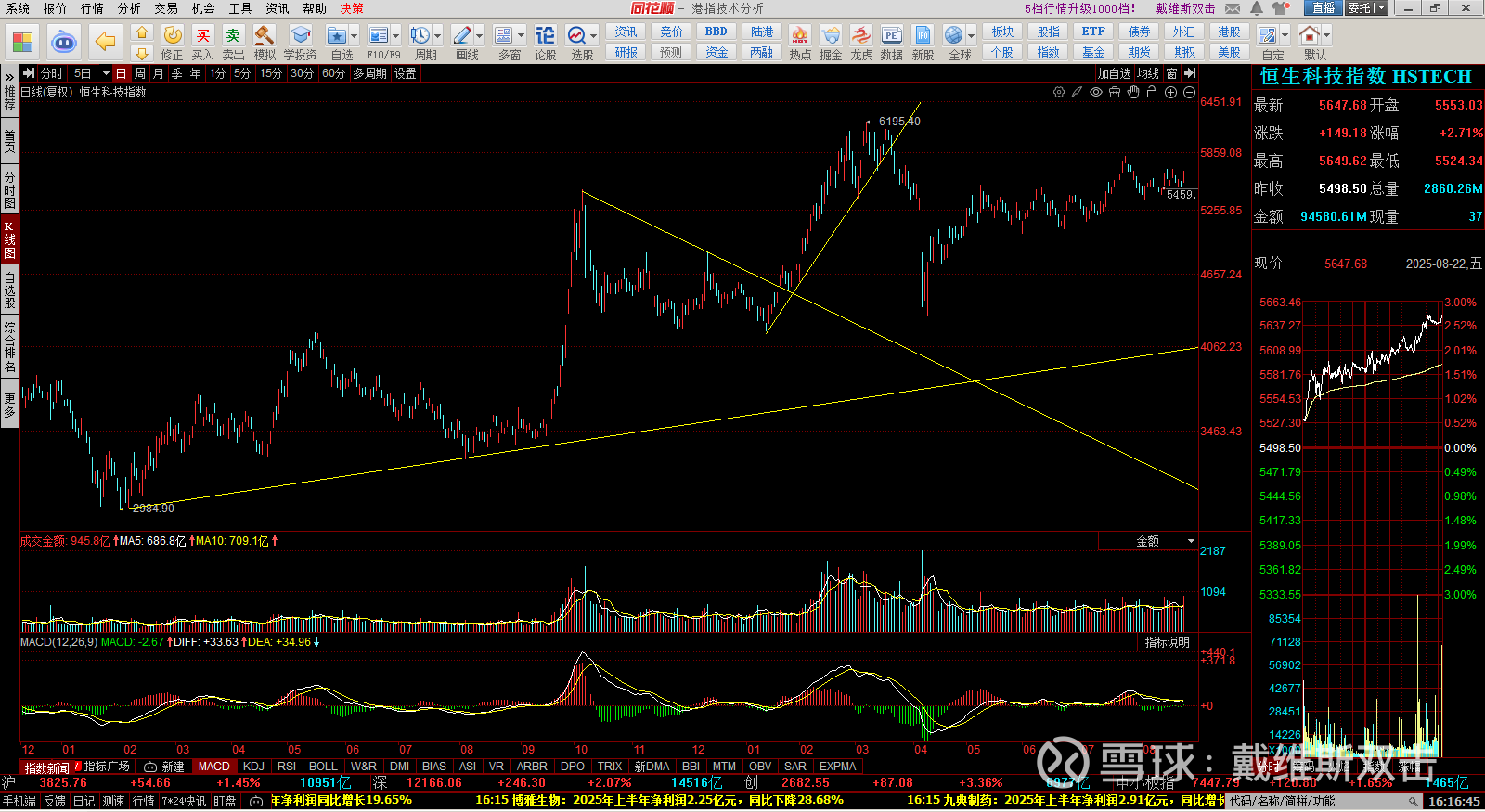The height and width of the screenshot is (812, 1485).
Task: Toggle the hand pan tool on chart
Action: (1133, 92)
